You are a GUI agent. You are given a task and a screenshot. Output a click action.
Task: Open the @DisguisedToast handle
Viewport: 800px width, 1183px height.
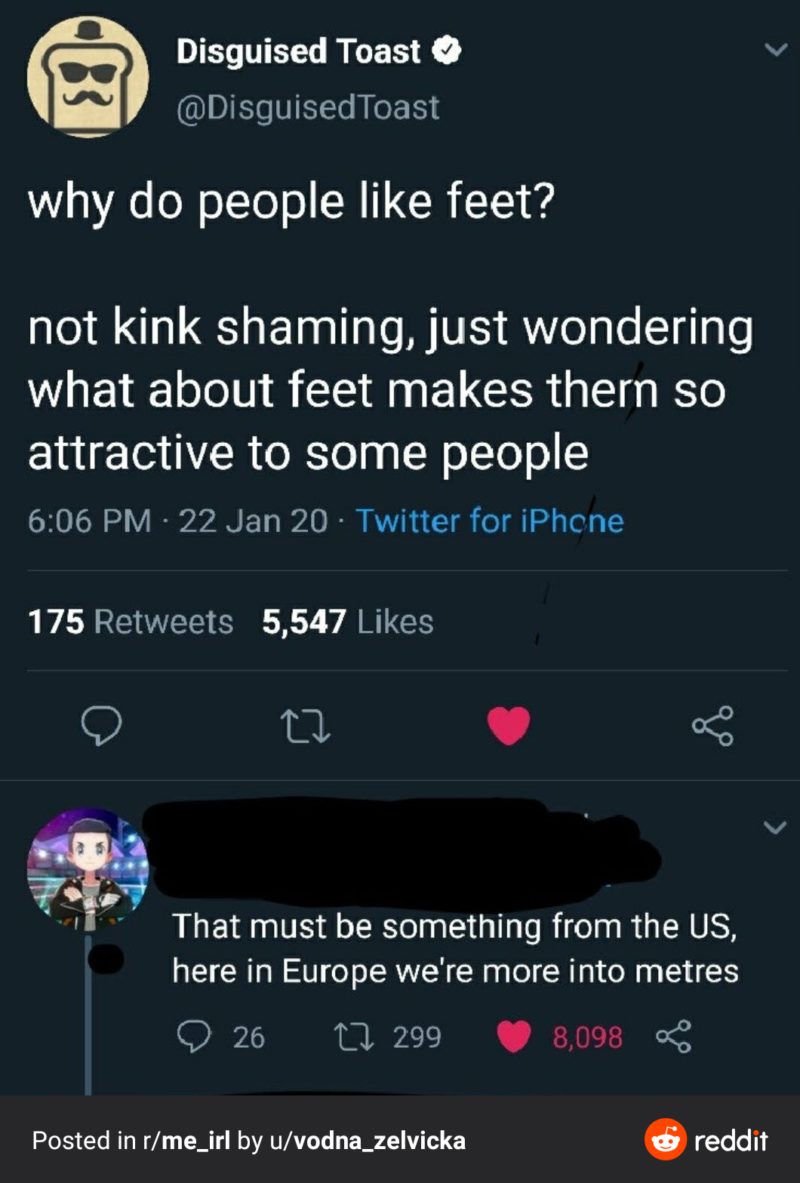(x=307, y=106)
